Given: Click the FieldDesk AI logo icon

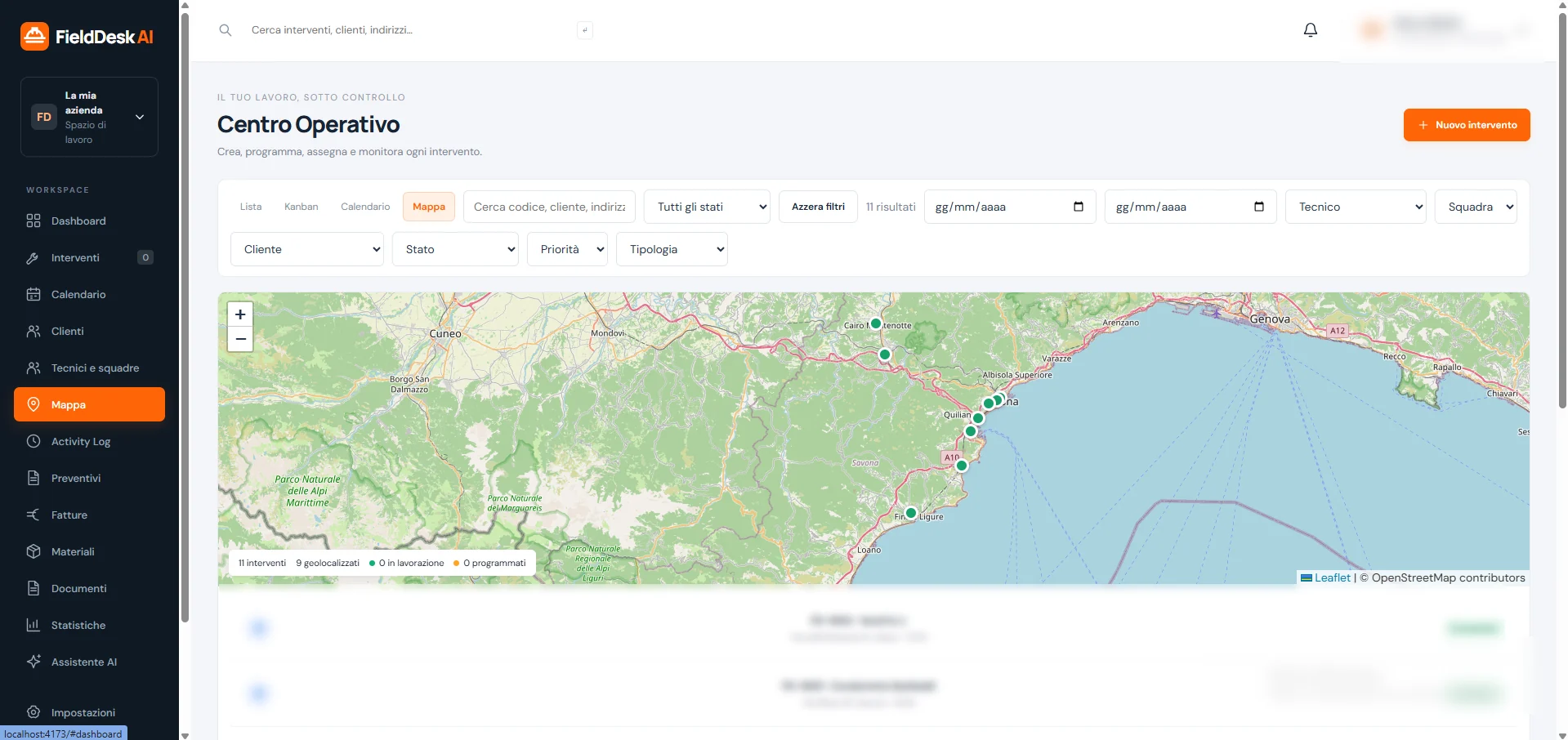Looking at the screenshot, I should [x=34, y=36].
